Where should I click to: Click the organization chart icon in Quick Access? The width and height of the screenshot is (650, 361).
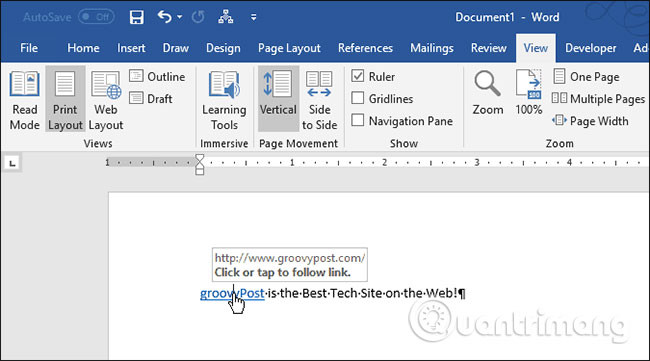tap(226, 17)
